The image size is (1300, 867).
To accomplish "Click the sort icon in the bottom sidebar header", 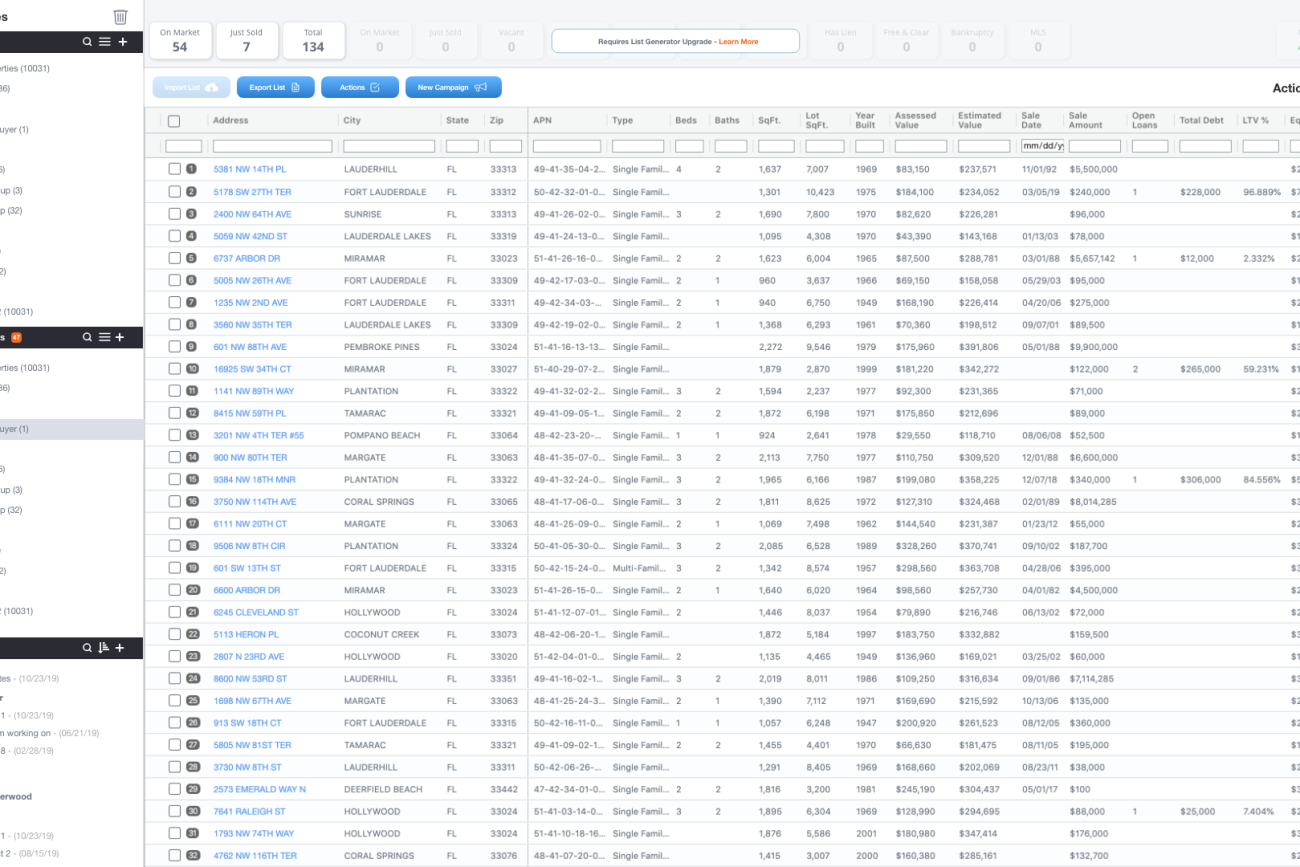I will point(103,648).
